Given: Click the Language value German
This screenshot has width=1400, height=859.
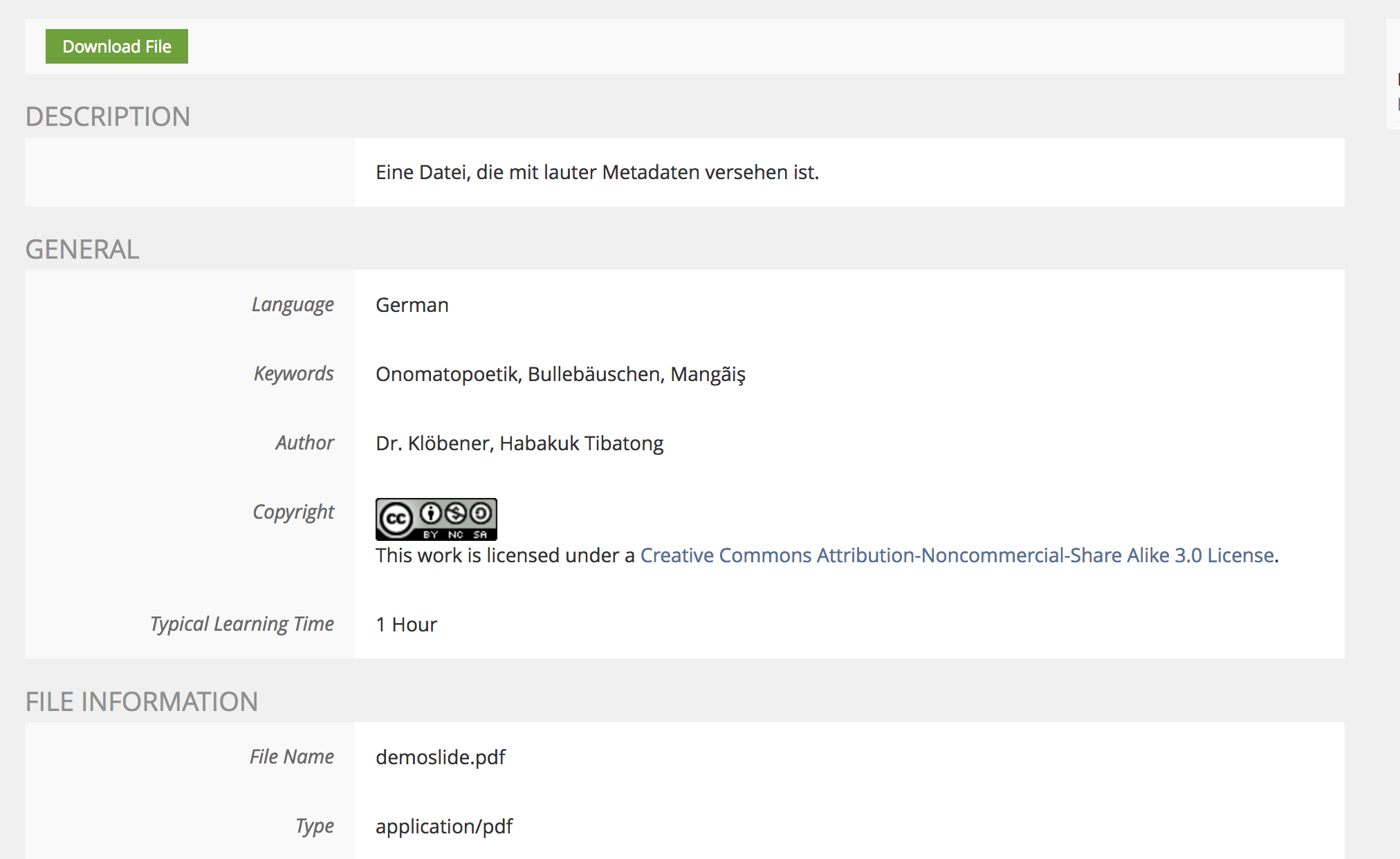Looking at the screenshot, I should [x=412, y=305].
